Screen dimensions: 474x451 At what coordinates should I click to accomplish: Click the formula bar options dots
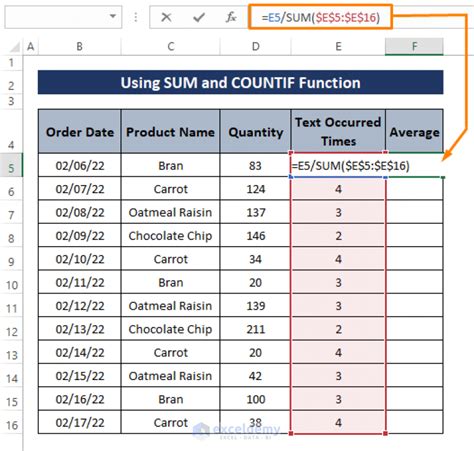[136, 17]
